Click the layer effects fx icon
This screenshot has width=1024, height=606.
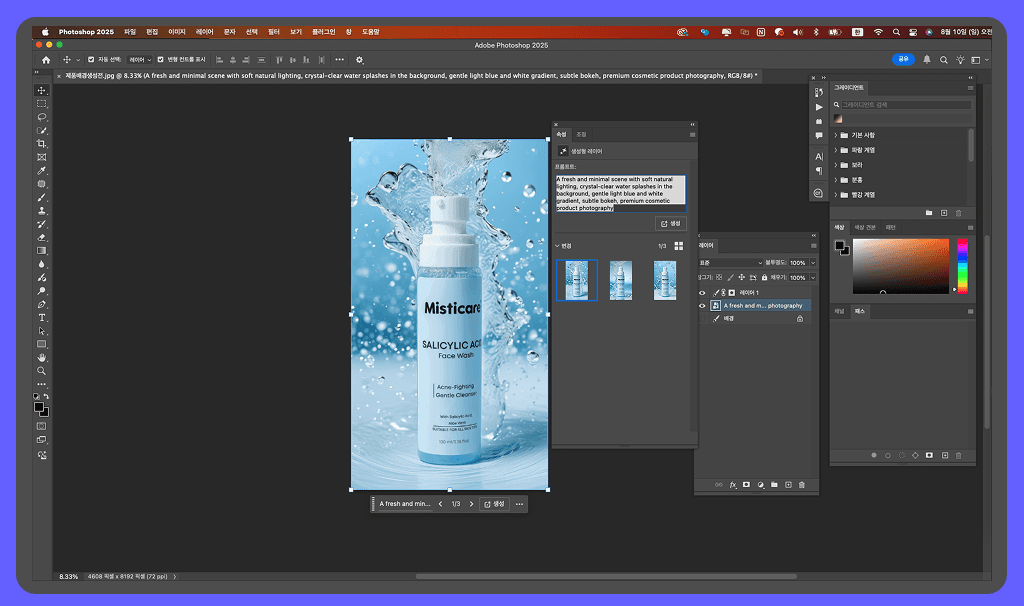(x=733, y=485)
